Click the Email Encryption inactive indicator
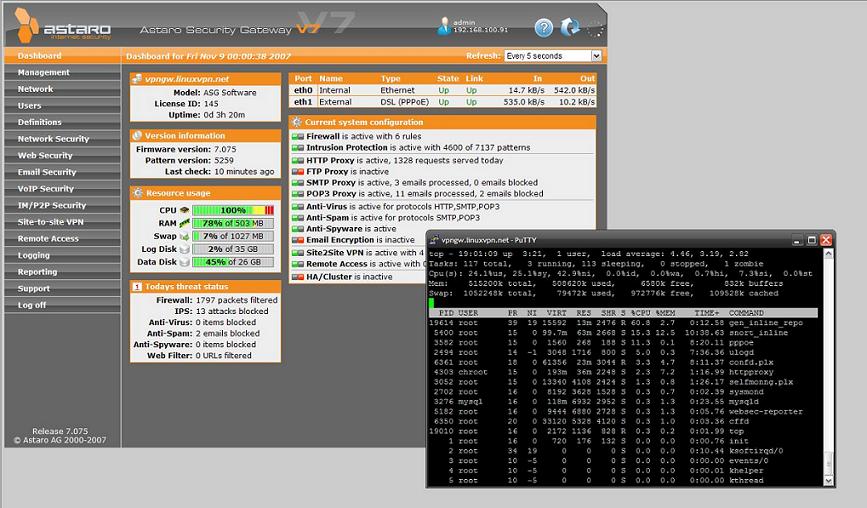 [297, 240]
